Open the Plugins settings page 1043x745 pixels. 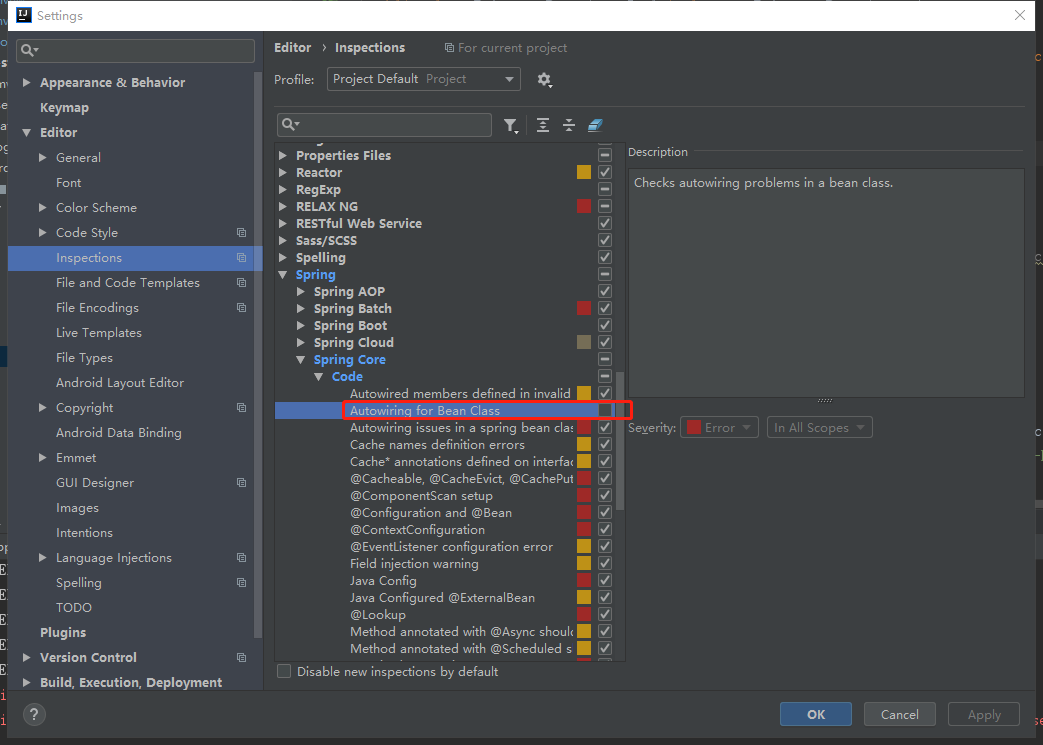tap(63, 633)
